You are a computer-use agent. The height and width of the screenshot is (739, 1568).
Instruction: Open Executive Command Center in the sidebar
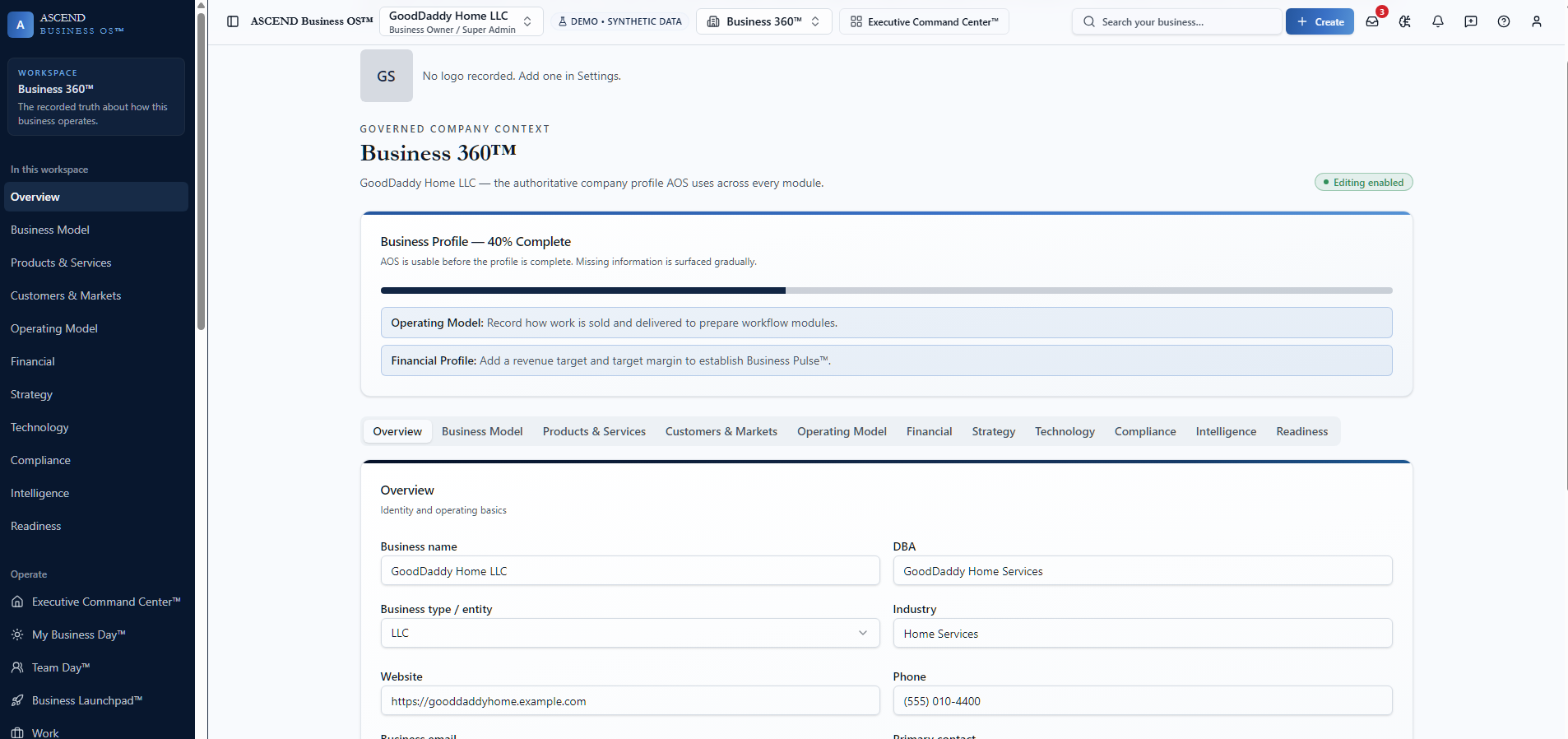(x=95, y=602)
